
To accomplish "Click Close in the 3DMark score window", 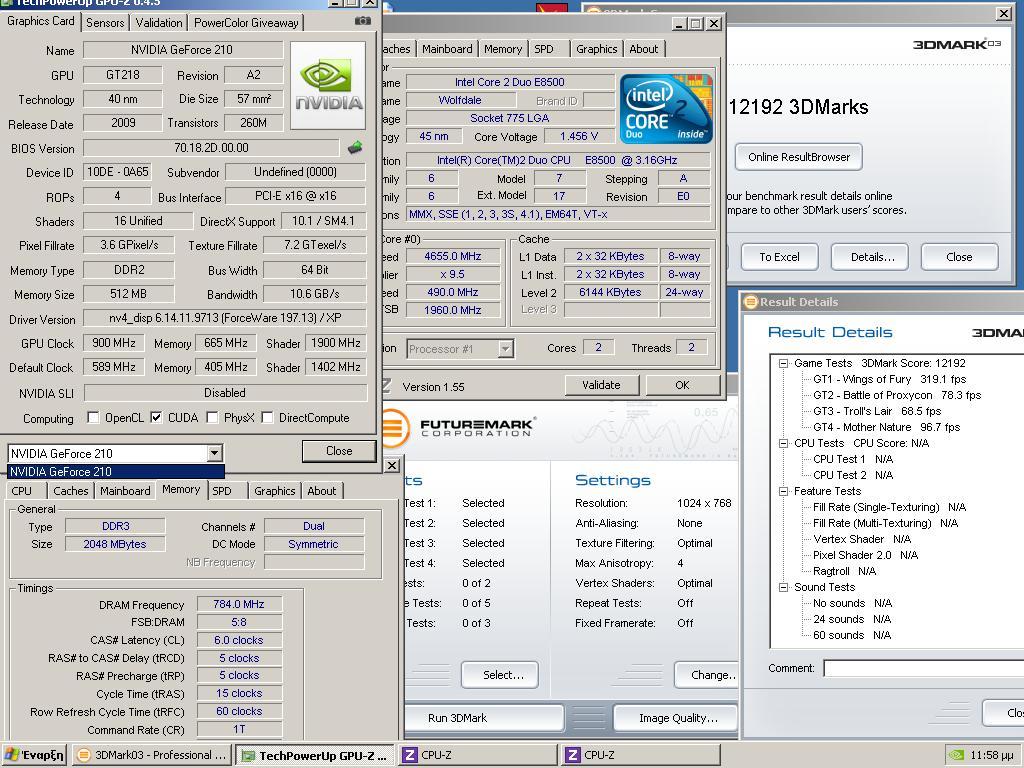I will coord(959,257).
